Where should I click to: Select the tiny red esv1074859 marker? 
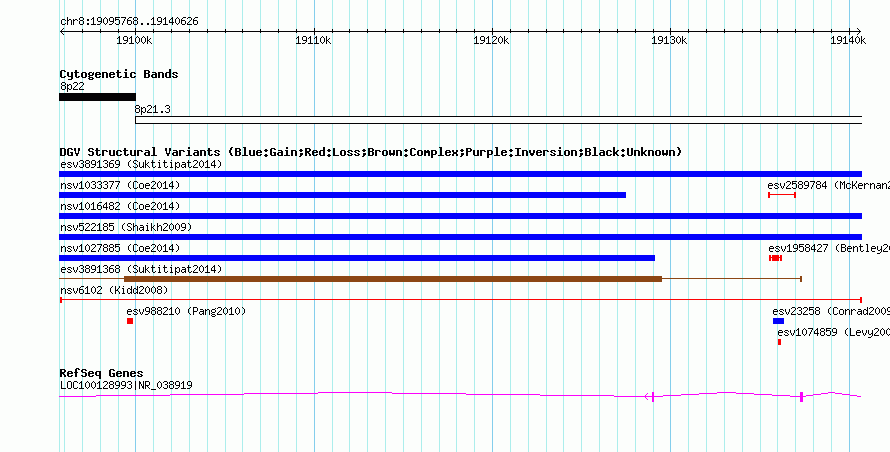(x=779, y=342)
